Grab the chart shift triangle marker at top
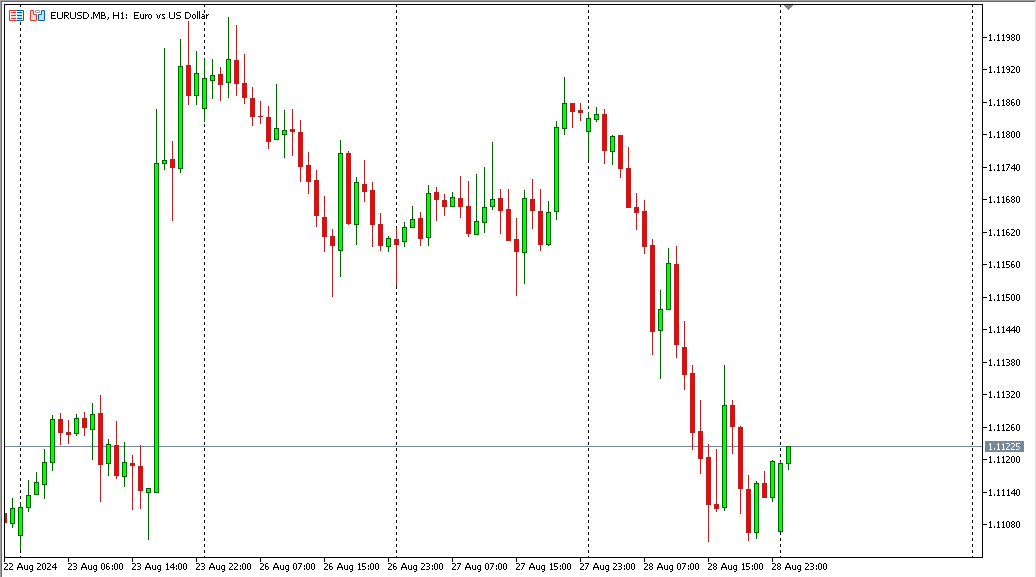The height and width of the screenshot is (577, 1036). pos(788,7)
